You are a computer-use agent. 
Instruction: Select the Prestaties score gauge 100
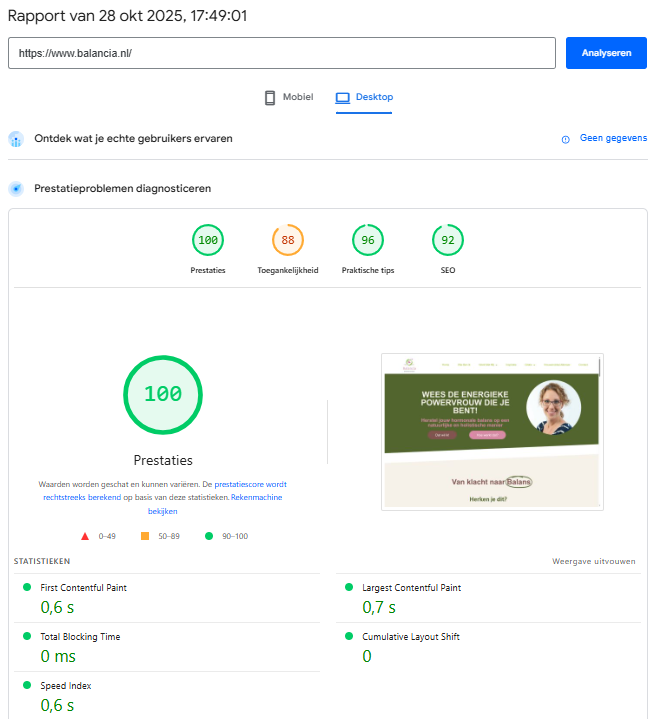click(208, 241)
